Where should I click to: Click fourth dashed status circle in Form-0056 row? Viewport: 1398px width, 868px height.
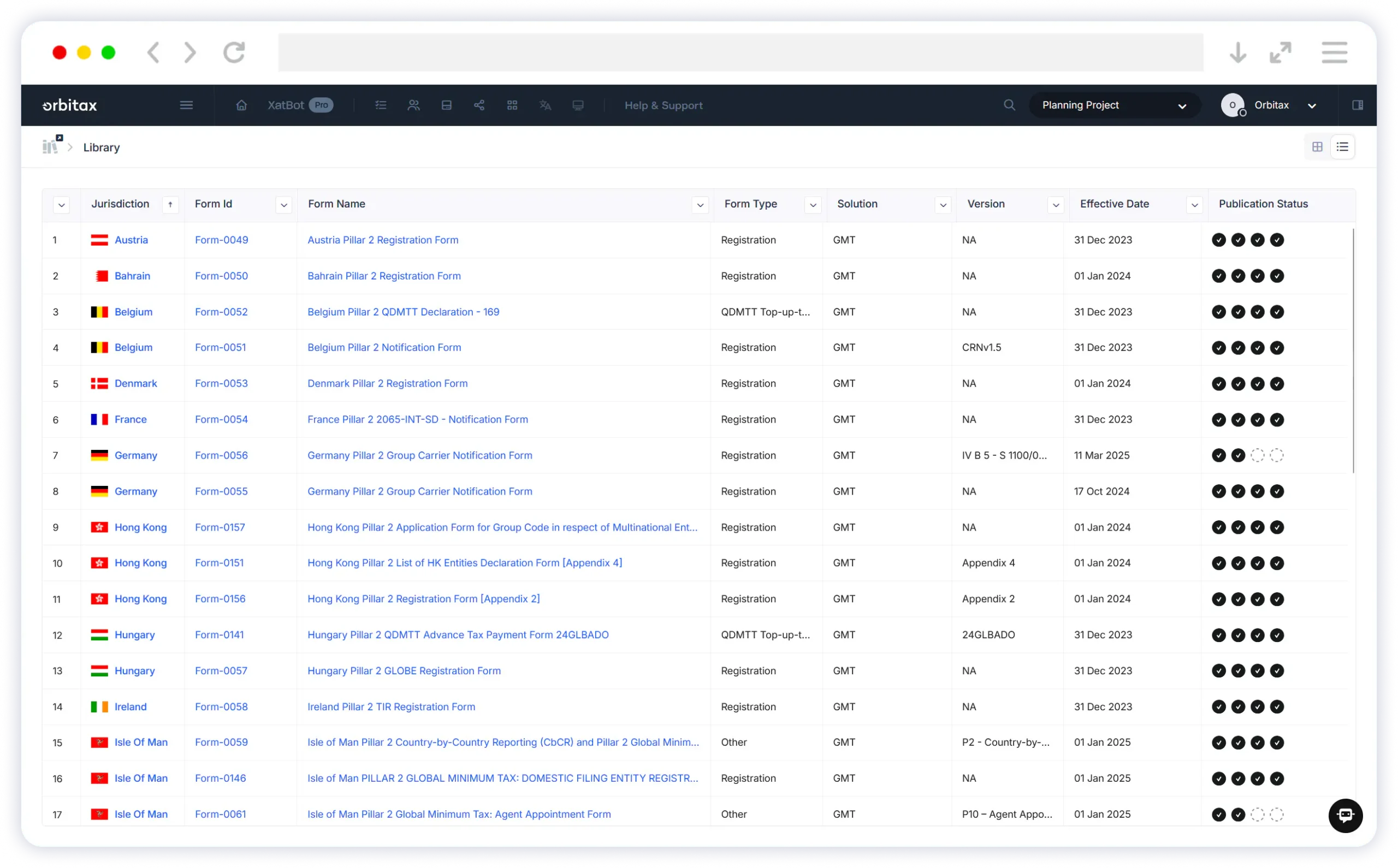click(x=1276, y=455)
